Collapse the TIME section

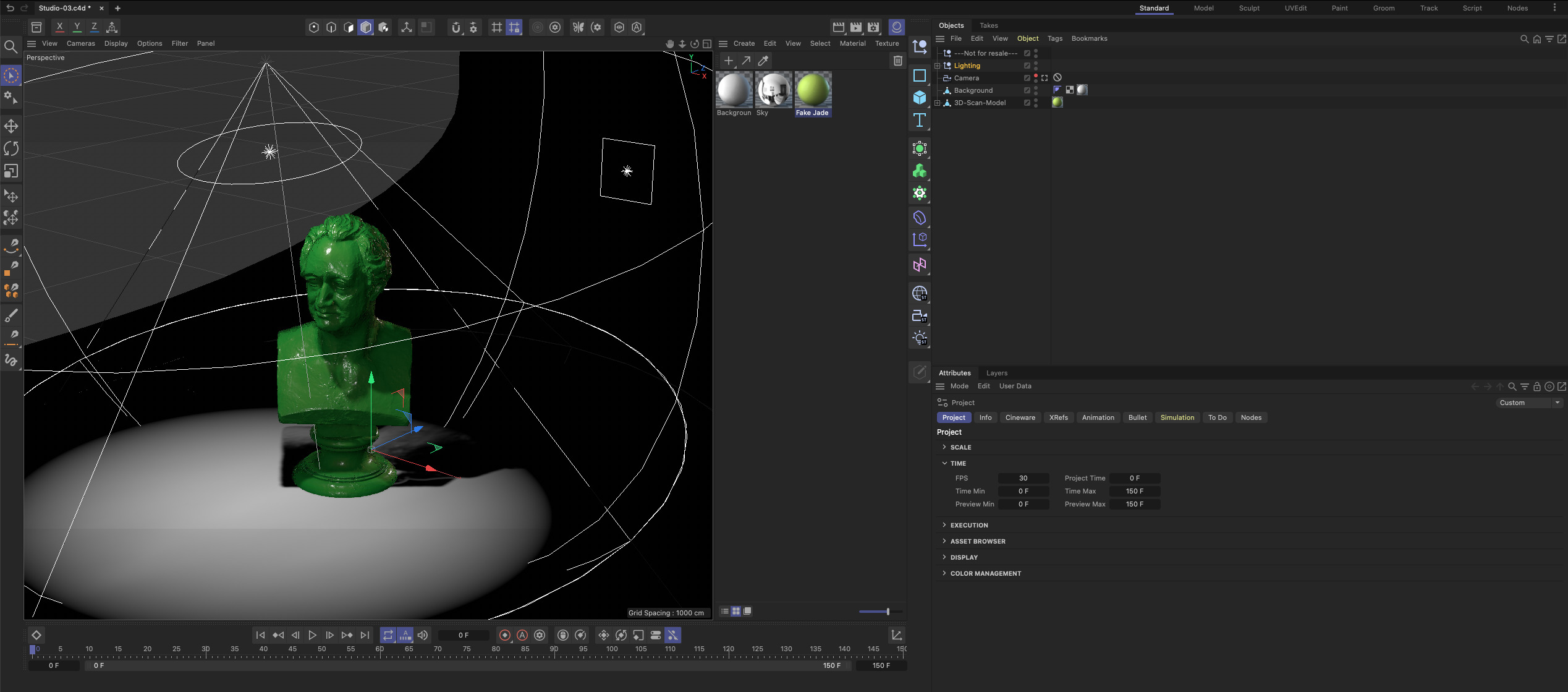coord(944,463)
